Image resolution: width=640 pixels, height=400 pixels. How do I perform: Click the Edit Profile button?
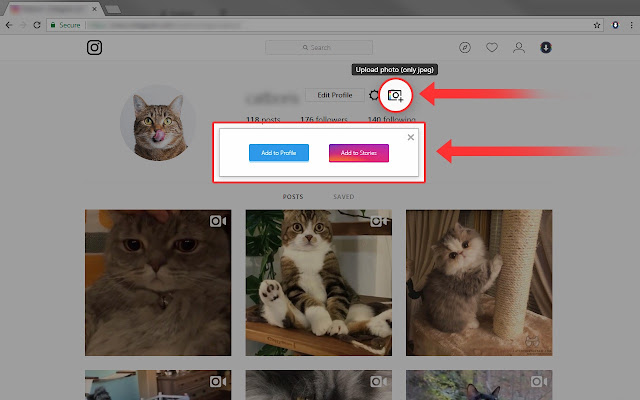click(335, 95)
